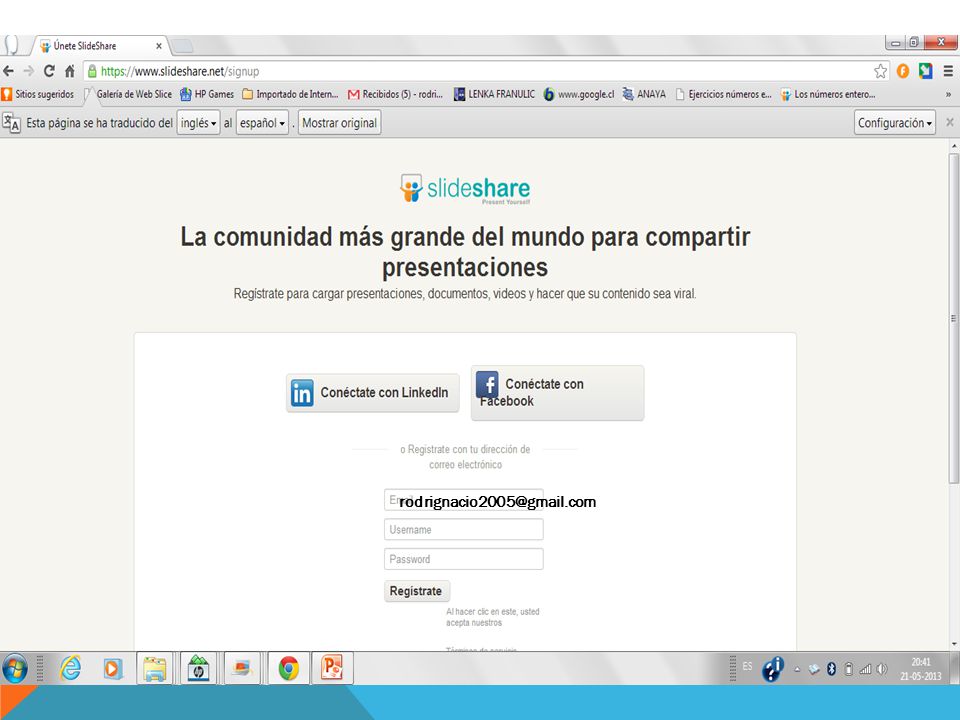
Task: Open the source language 'inglés' dropdown
Action: point(198,122)
